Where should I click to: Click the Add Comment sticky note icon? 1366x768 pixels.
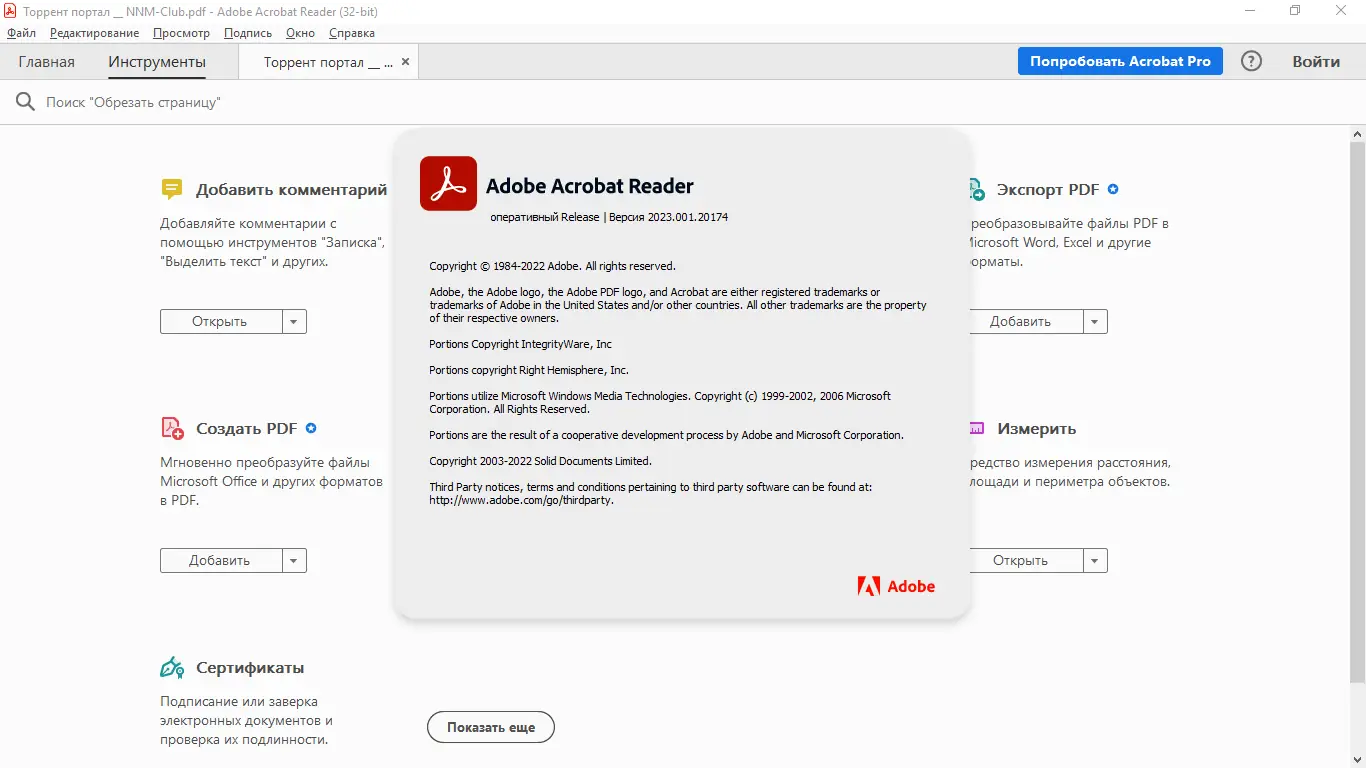coord(172,190)
